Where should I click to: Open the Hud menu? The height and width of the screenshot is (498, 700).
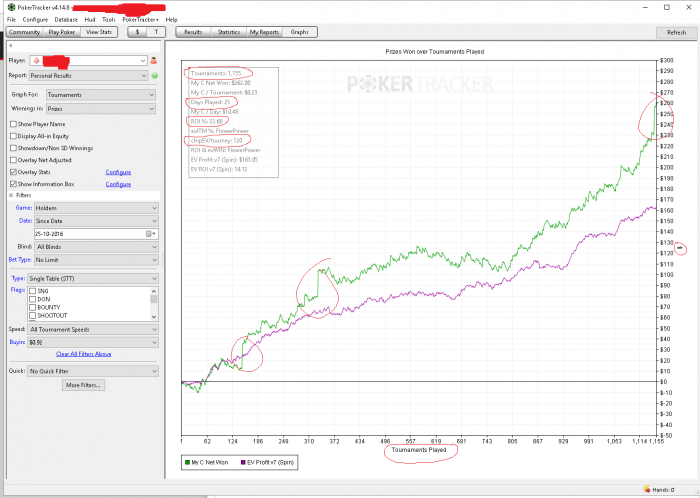[x=90, y=20]
